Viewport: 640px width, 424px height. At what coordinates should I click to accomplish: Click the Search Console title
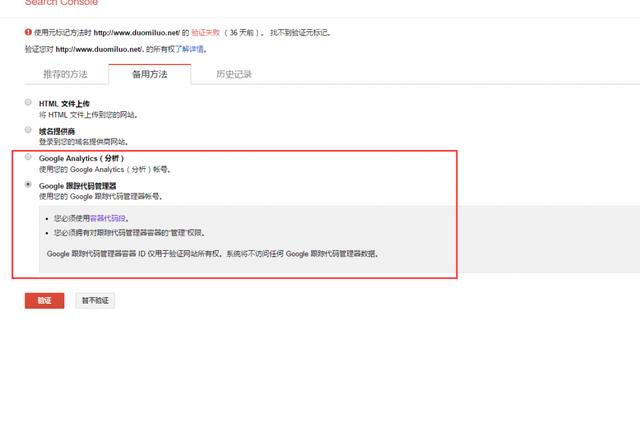click(61, 2)
